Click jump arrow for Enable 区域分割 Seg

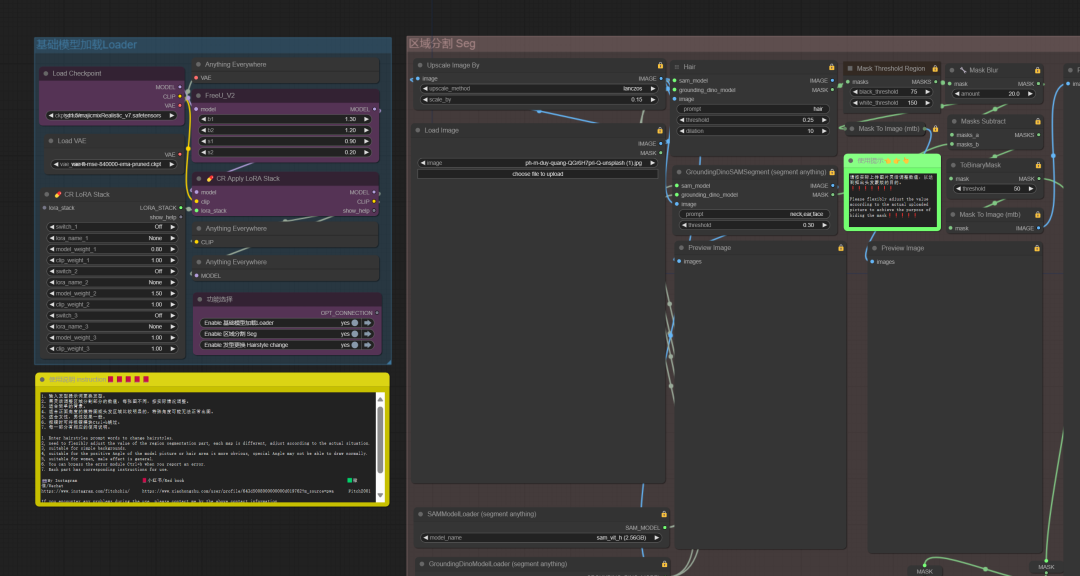pos(368,333)
